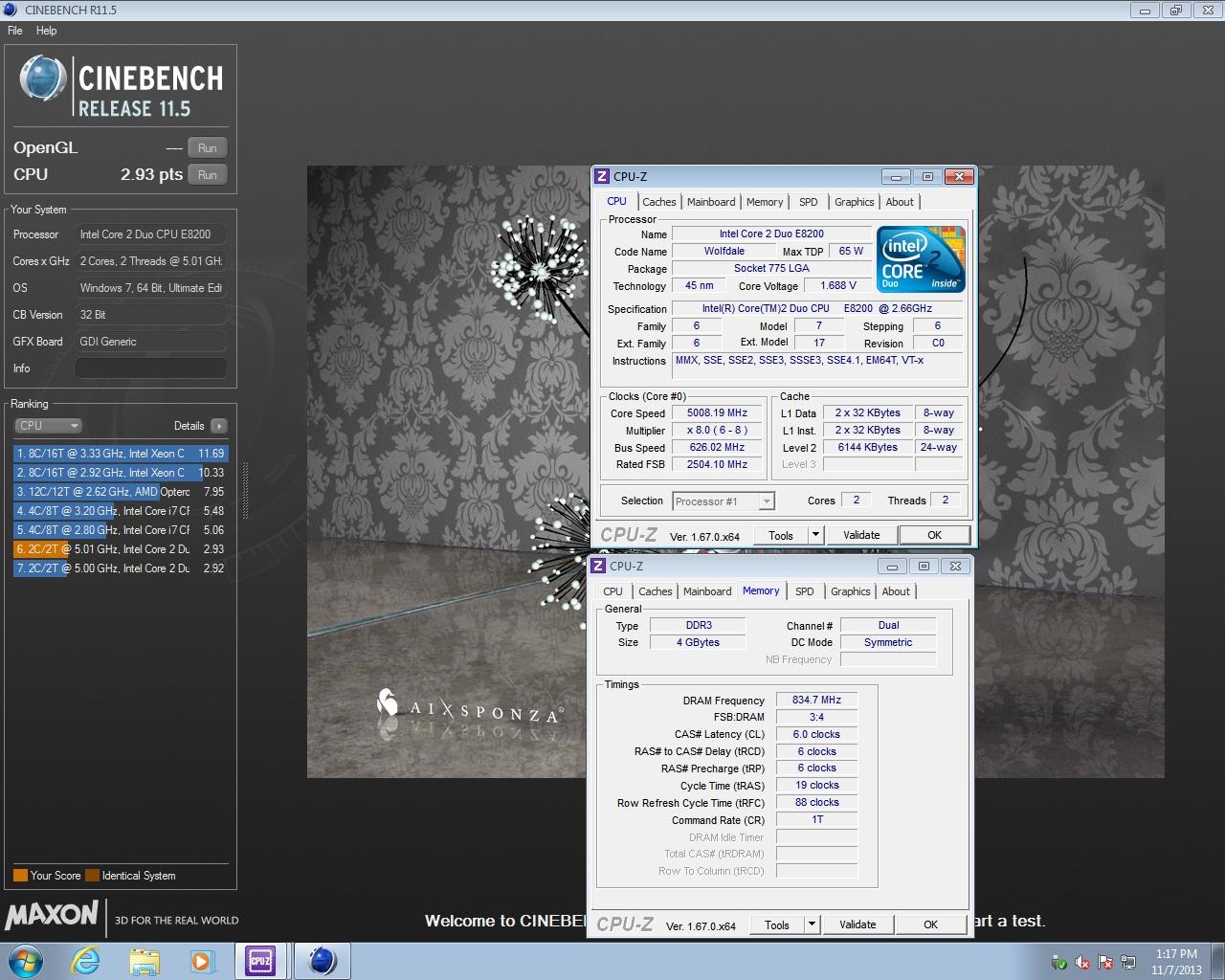Image resolution: width=1225 pixels, height=980 pixels.
Task: Minimize the upper CPU-Z window
Action: click(x=896, y=177)
